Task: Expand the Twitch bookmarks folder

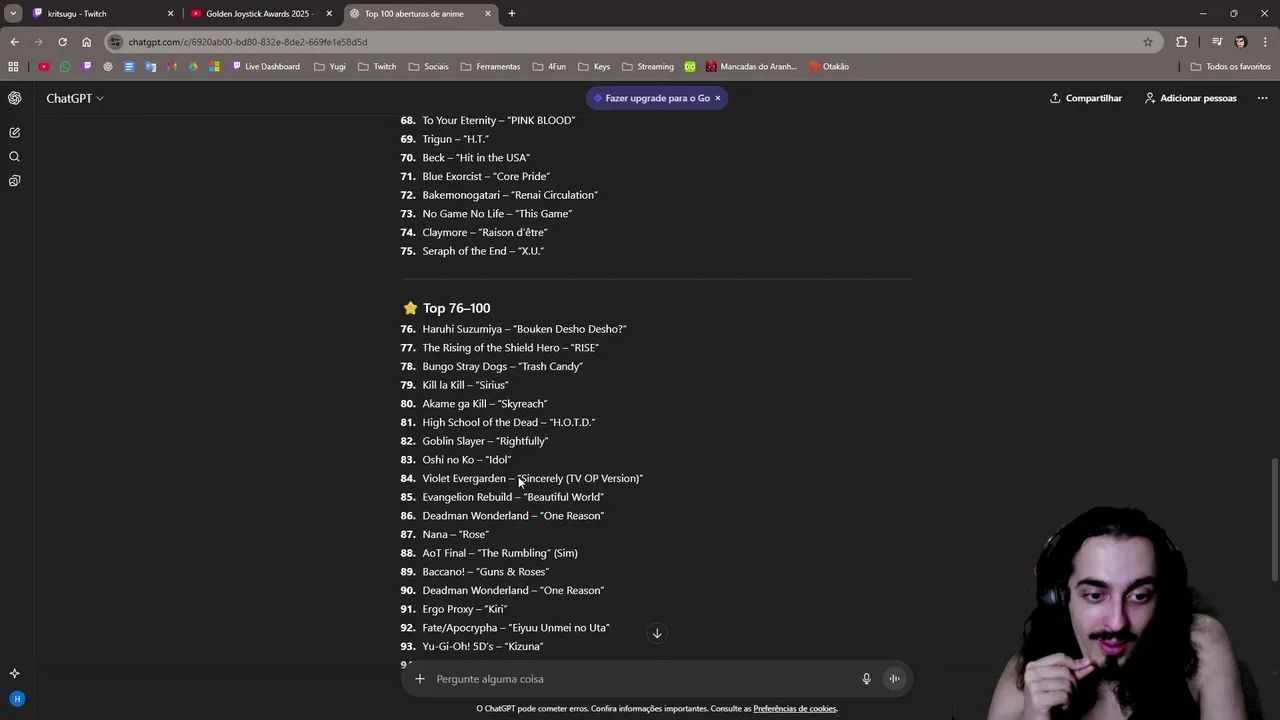Action: point(377,67)
